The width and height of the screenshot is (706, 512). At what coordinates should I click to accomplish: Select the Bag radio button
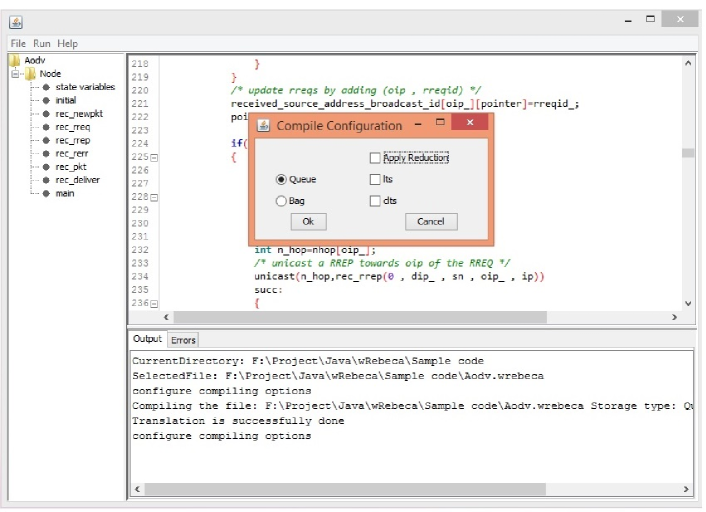click(282, 201)
